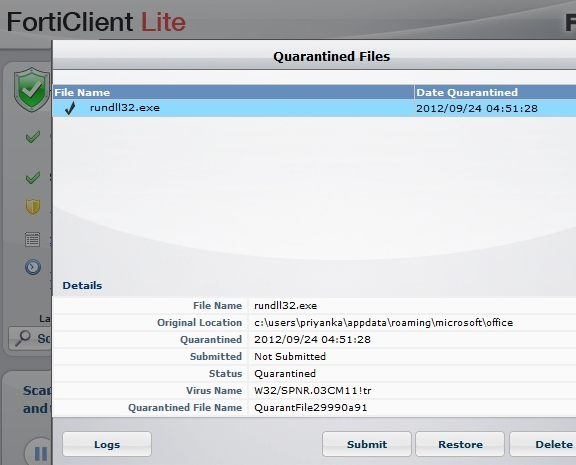Select the rundll32.exe row in list

[x=314, y=108]
